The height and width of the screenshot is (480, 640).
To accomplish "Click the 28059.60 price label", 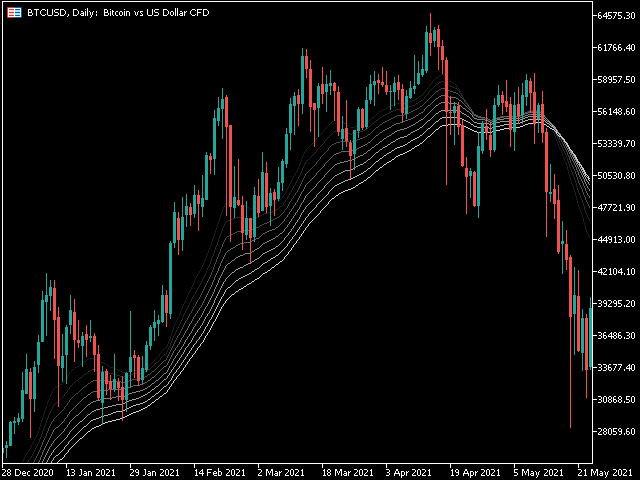I will [616, 431].
